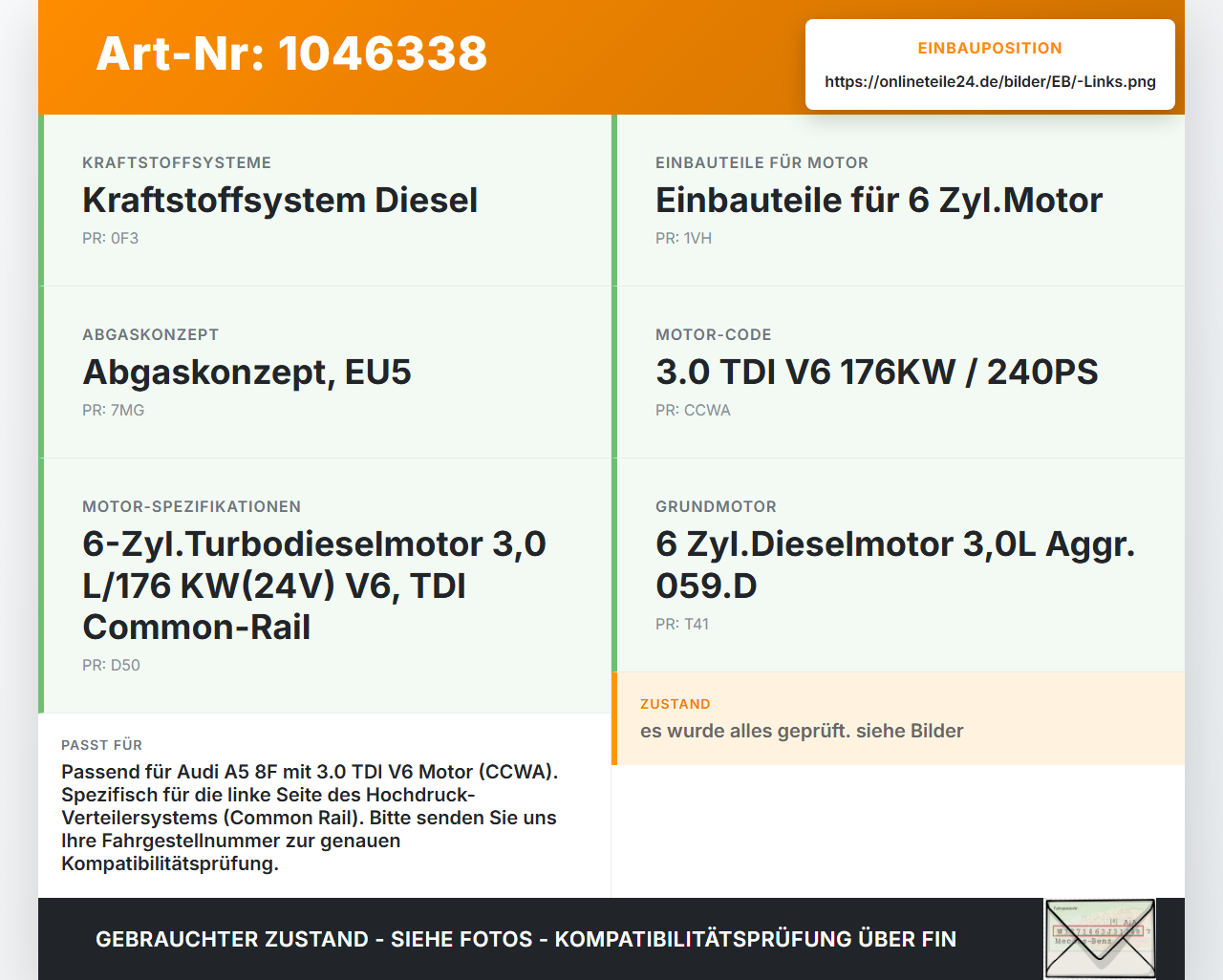Click the GEBRAUCHTER ZUSTAND footer banner text
The height and width of the screenshot is (980, 1223).
[526, 939]
